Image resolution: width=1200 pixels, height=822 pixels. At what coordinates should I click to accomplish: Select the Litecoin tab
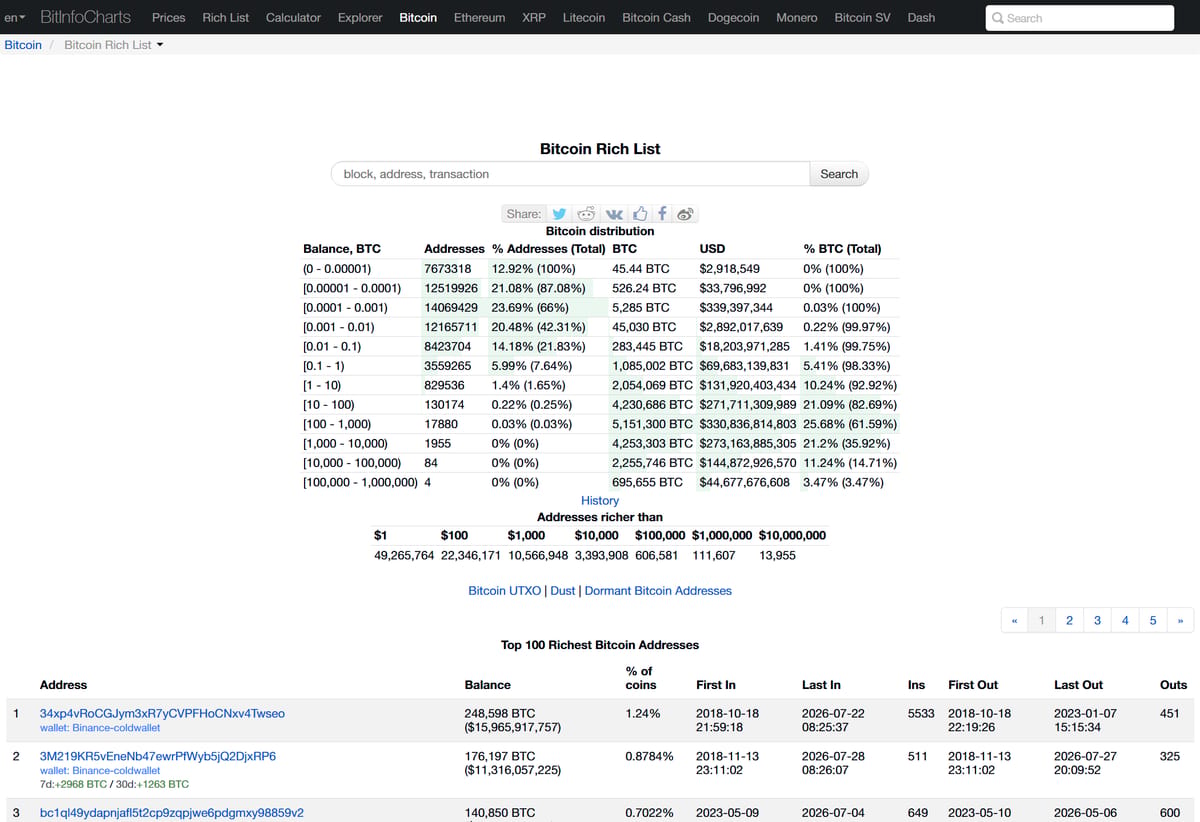tap(584, 18)
